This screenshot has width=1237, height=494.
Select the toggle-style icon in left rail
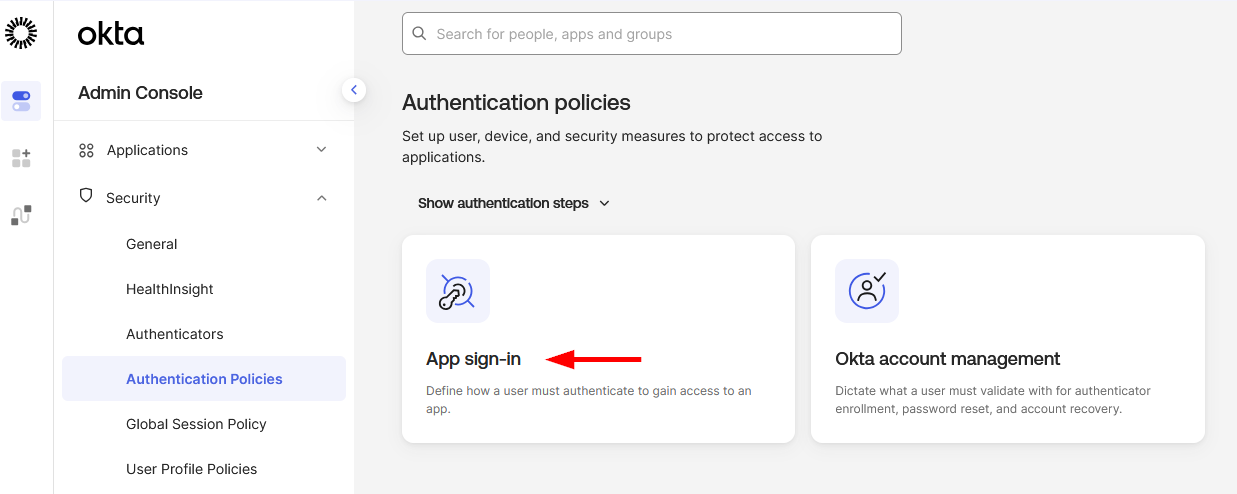click(x=21, y=101)
